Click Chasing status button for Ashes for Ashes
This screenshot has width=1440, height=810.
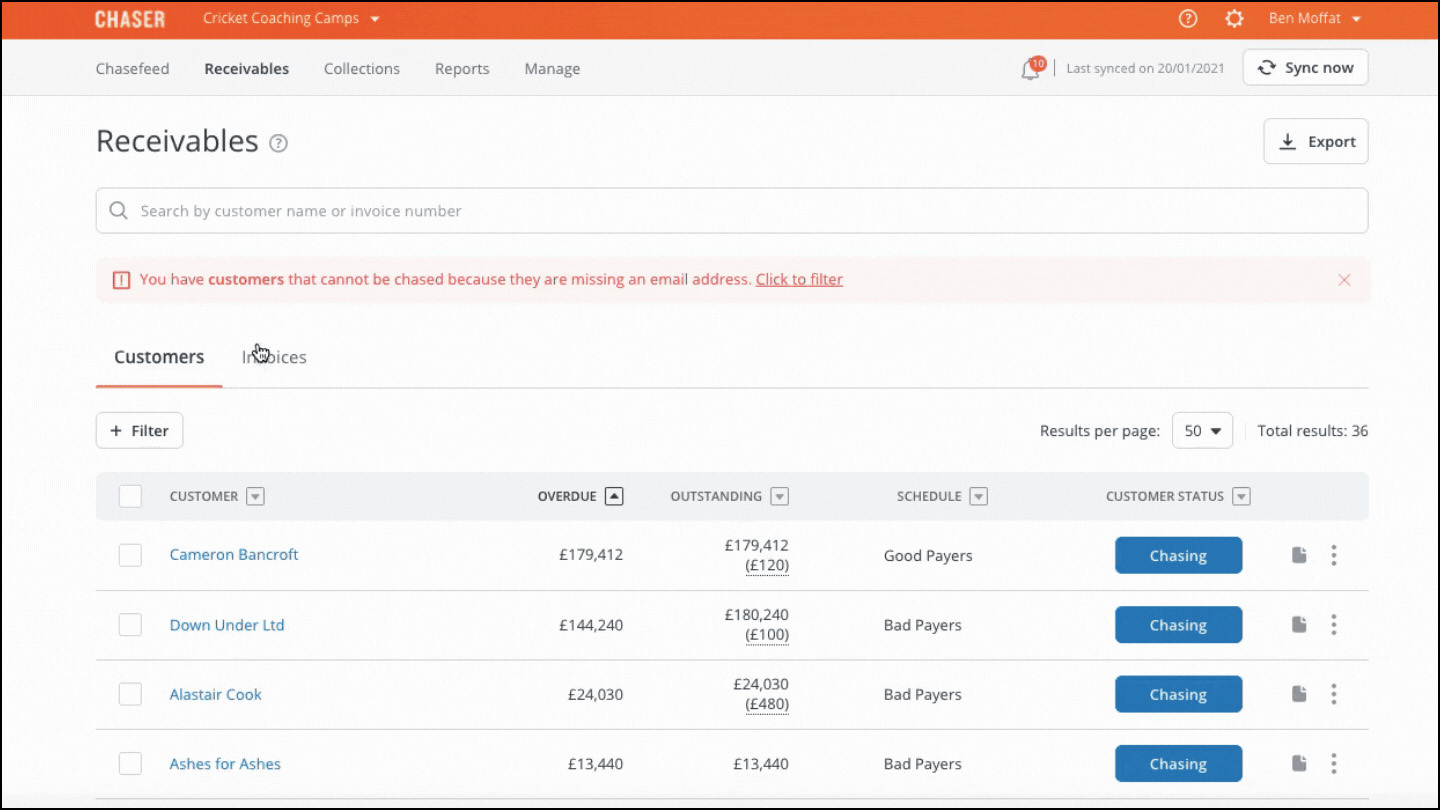coord(1178,764)
